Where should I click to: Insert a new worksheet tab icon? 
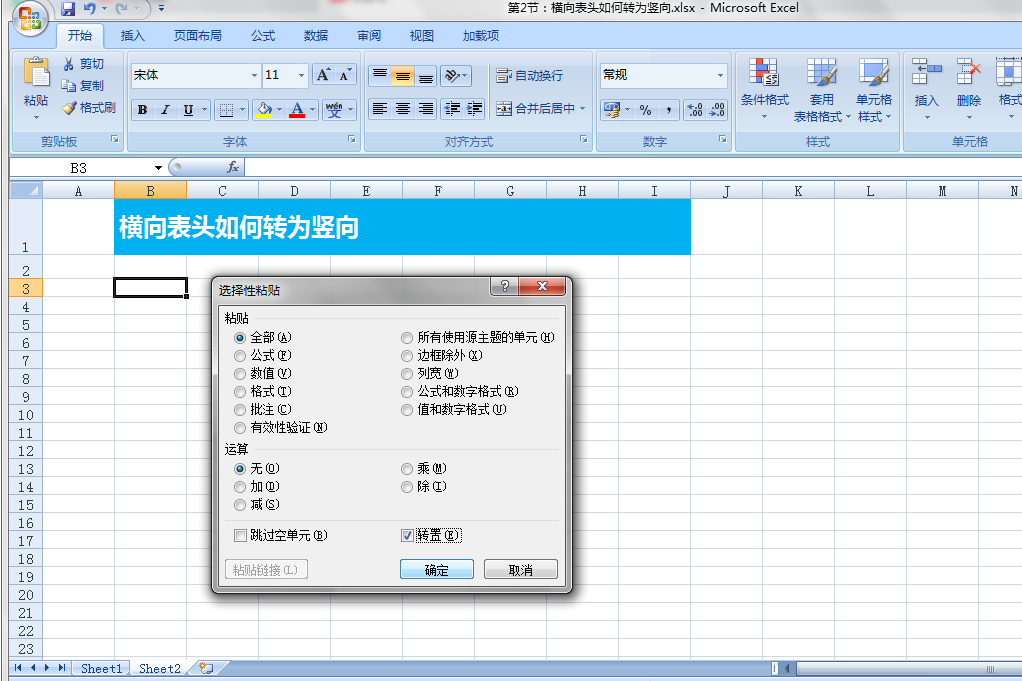click(x=207, y=668)
